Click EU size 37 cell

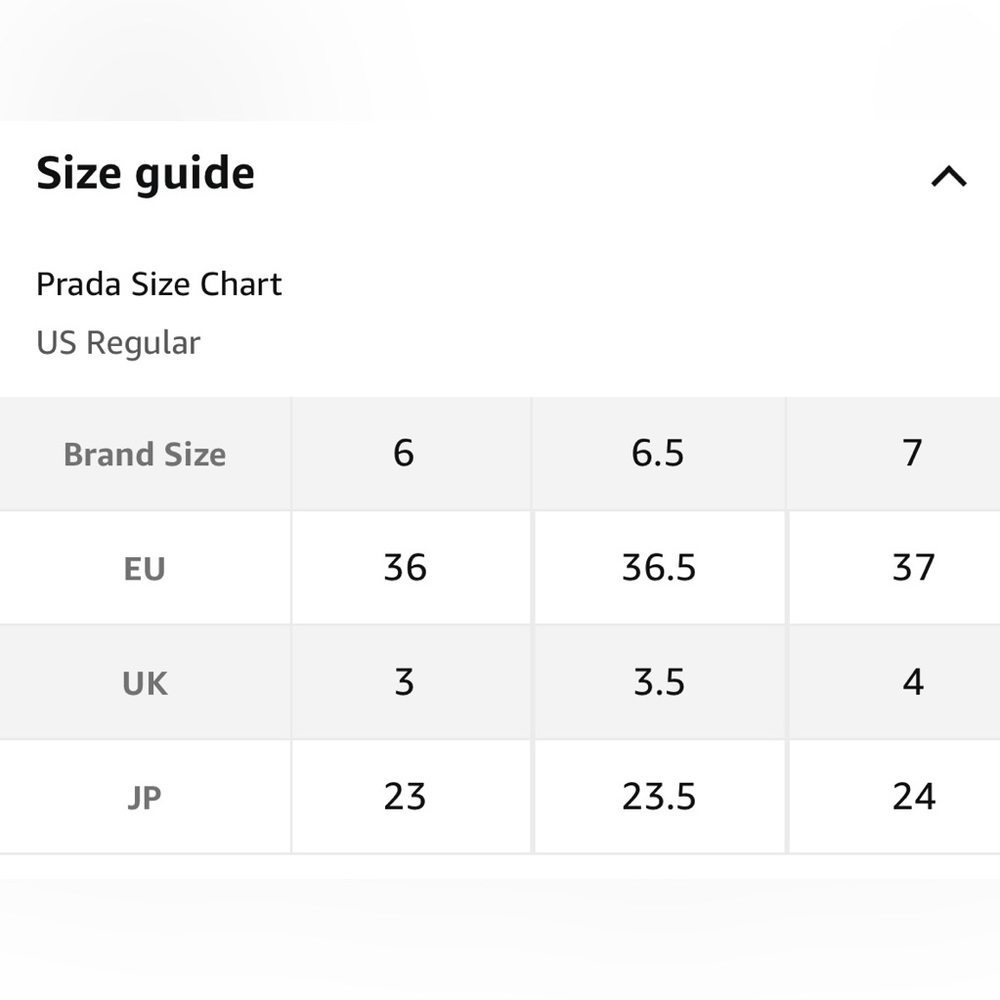click(x=913, y=568)
